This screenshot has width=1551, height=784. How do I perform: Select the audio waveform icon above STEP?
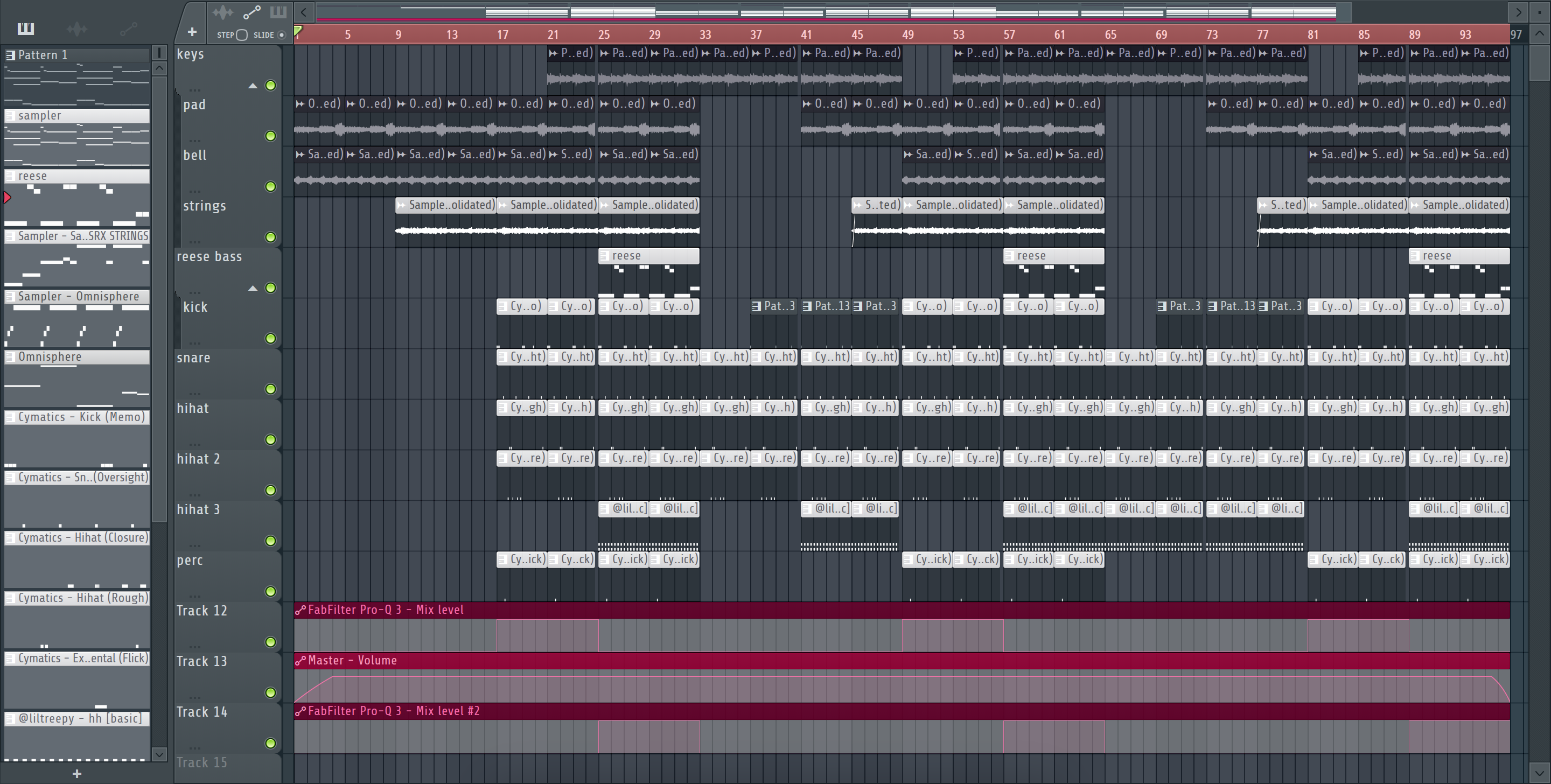[222, 12]
